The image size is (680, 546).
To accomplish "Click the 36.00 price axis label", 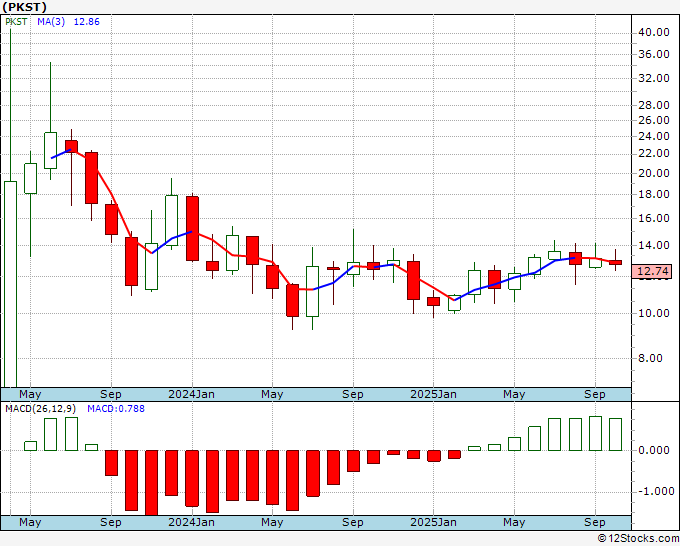I will click(653, 54).
